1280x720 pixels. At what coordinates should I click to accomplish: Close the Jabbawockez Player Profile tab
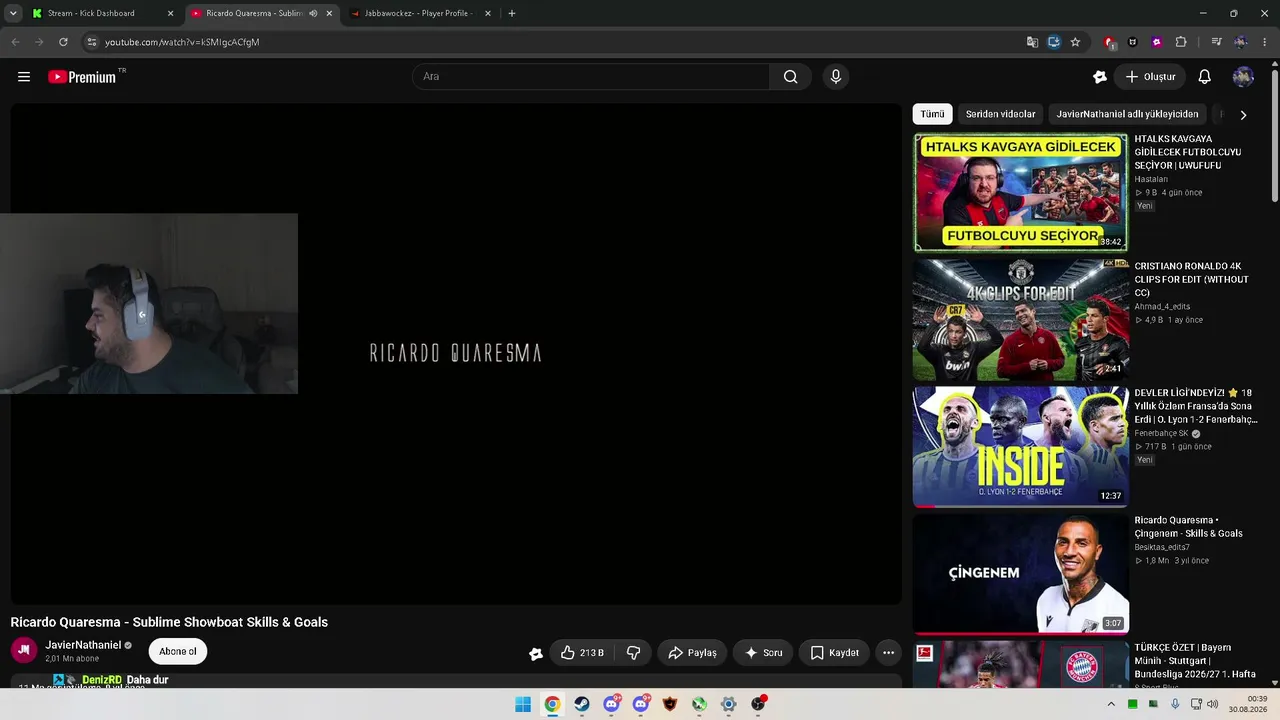click(x=487, y=14)
